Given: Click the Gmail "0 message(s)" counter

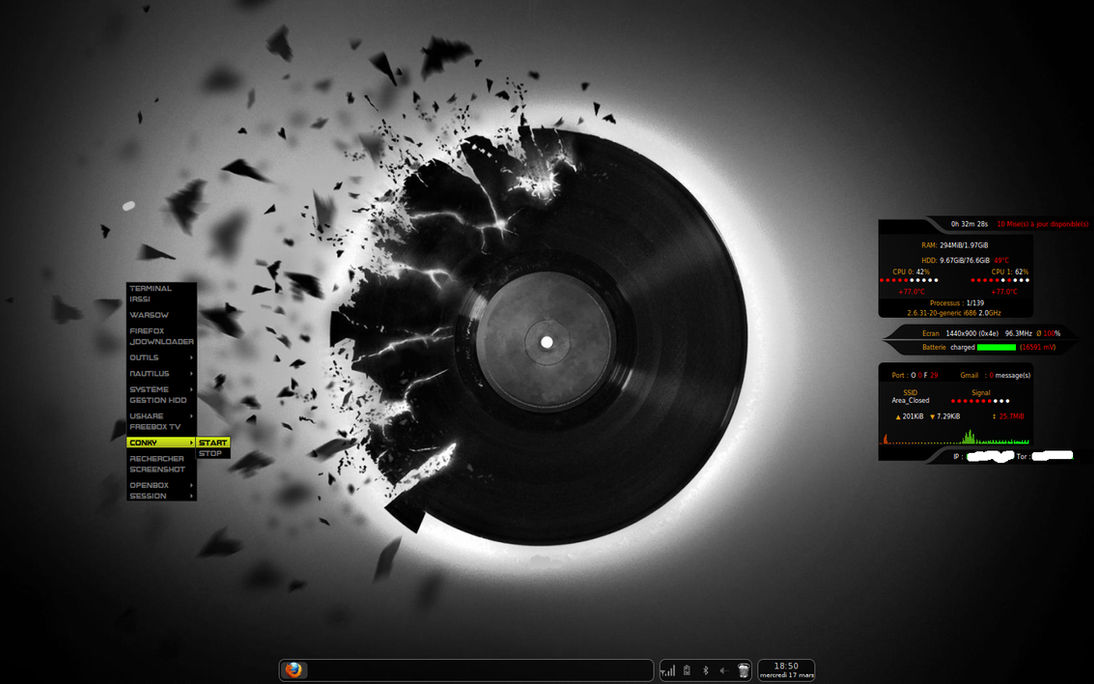Looking at the screenshot, I should click(1010, 375).
